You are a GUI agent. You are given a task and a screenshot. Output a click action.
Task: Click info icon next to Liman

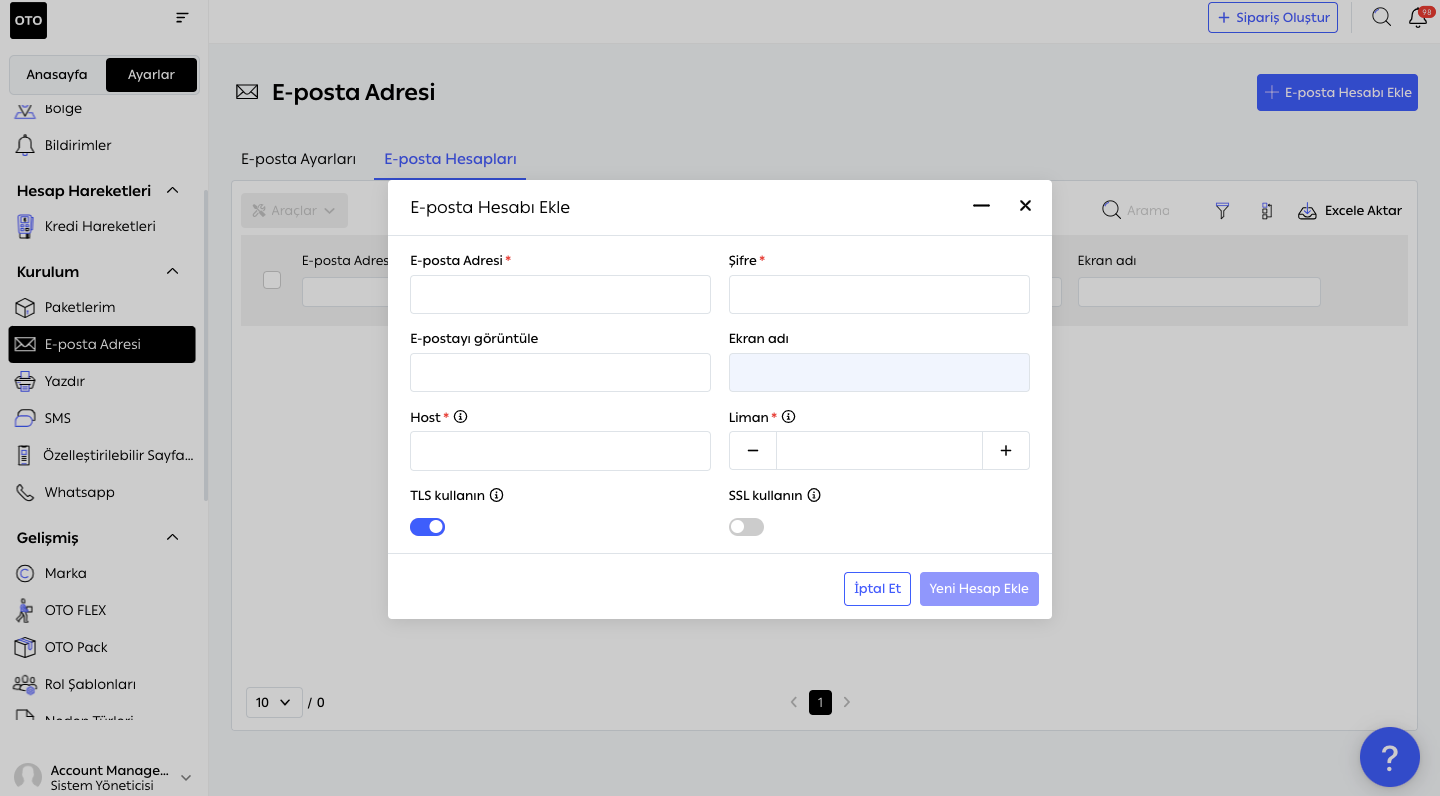point(788,417)
